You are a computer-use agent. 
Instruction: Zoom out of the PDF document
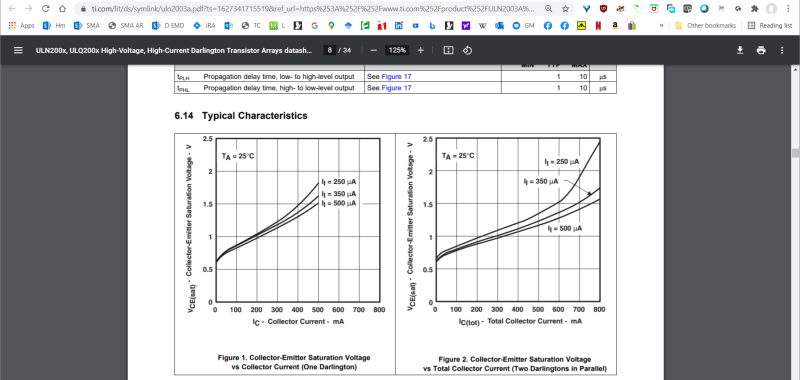(373, 50)
